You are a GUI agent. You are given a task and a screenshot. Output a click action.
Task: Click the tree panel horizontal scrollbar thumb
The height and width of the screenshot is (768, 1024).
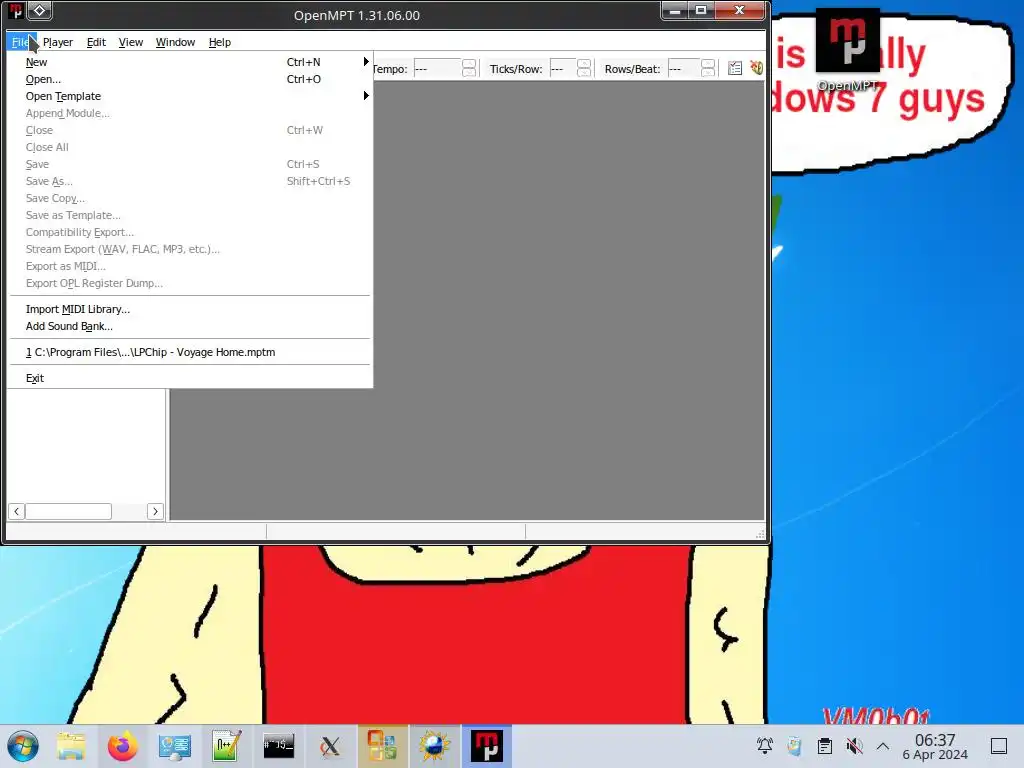(69, 511)
